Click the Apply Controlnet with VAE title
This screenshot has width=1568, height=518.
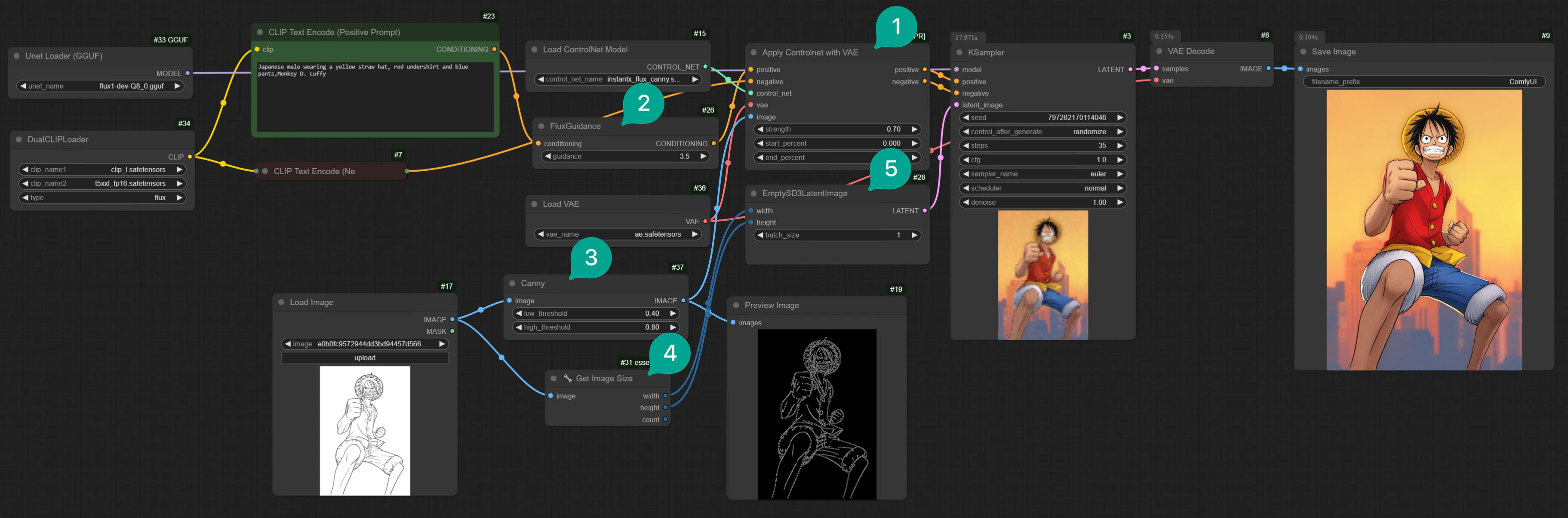click(809, 52)
